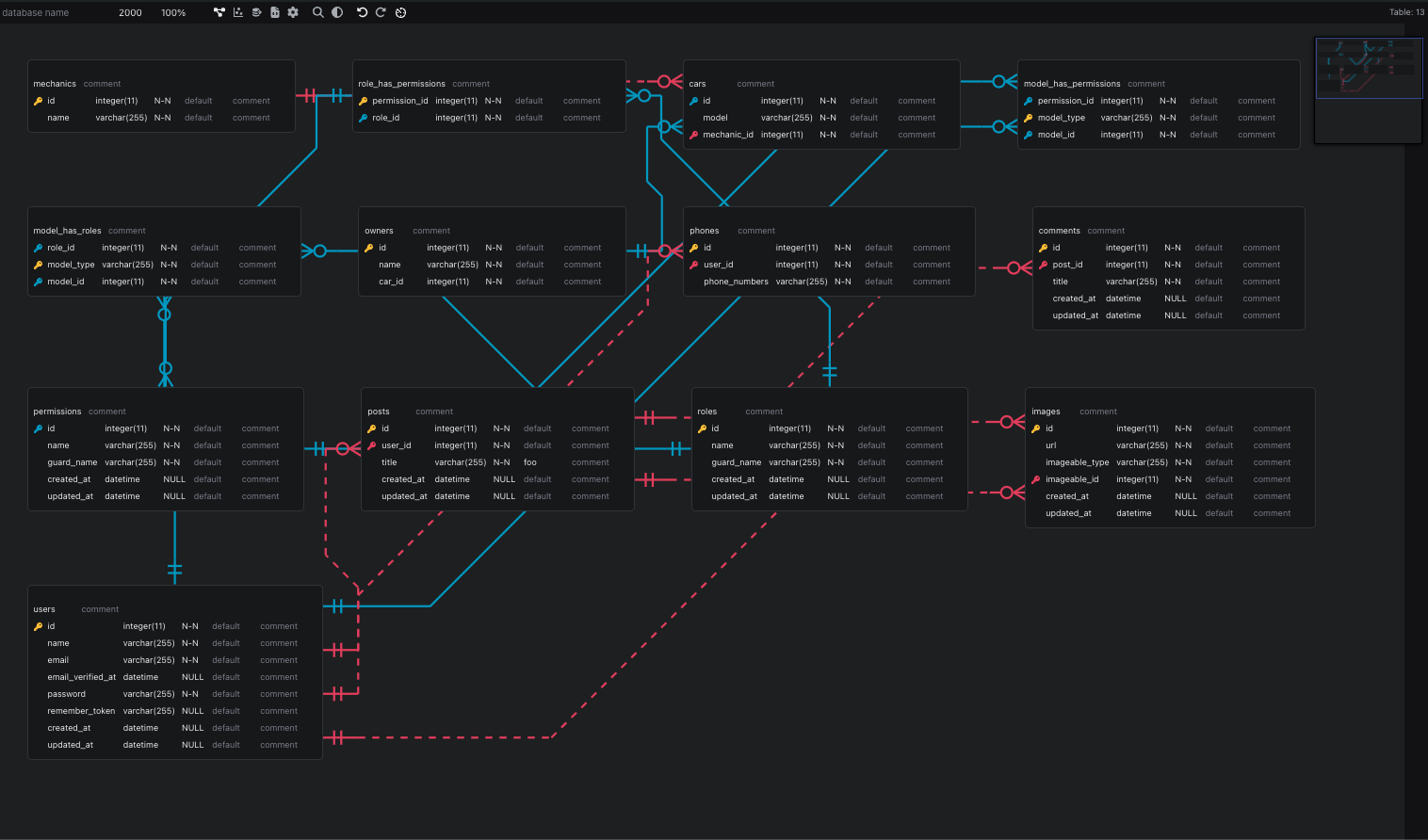Click the minimap preview at top right
This screenshot has width=1428, height=840.
click(1368, 68)
